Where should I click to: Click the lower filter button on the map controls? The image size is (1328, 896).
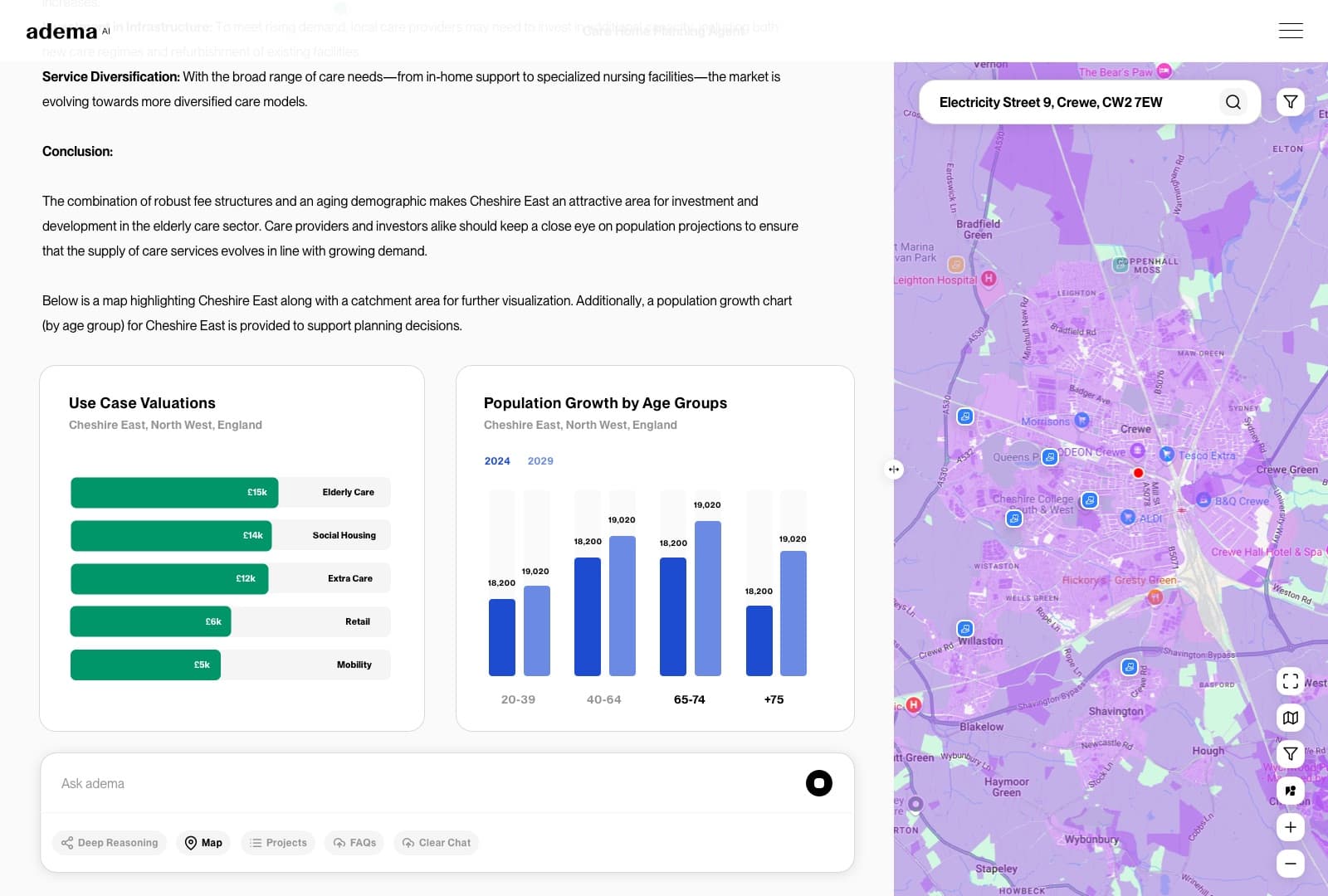[x=1291, y=754]
